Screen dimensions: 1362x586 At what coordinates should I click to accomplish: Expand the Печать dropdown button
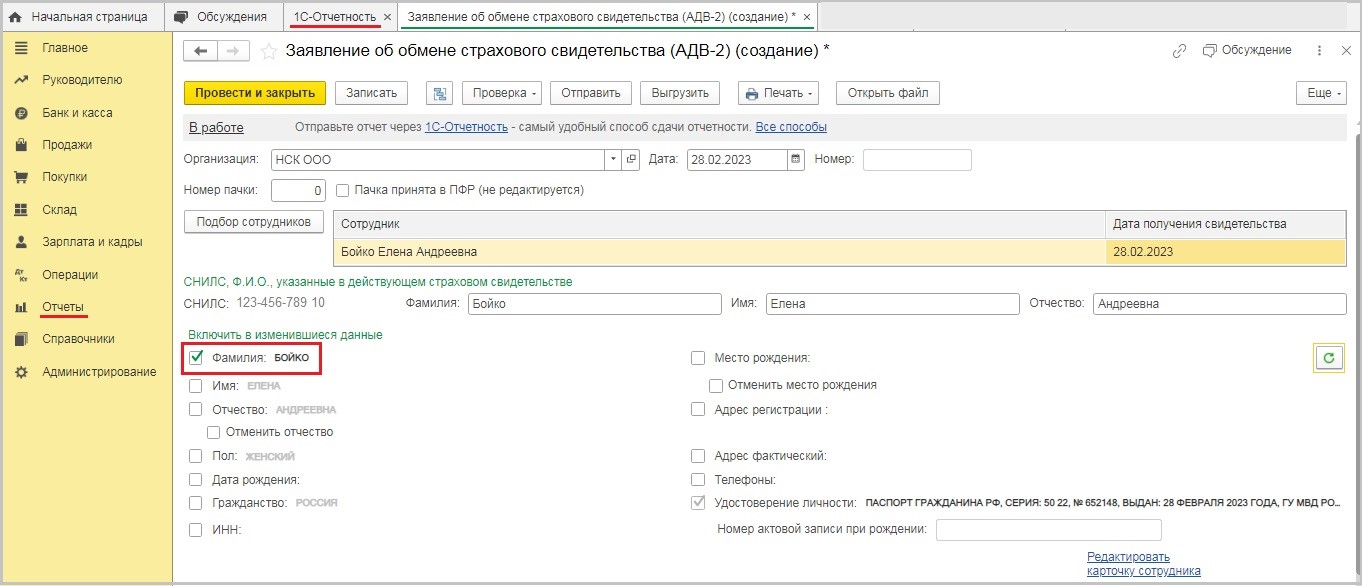(x=778, y=93)
